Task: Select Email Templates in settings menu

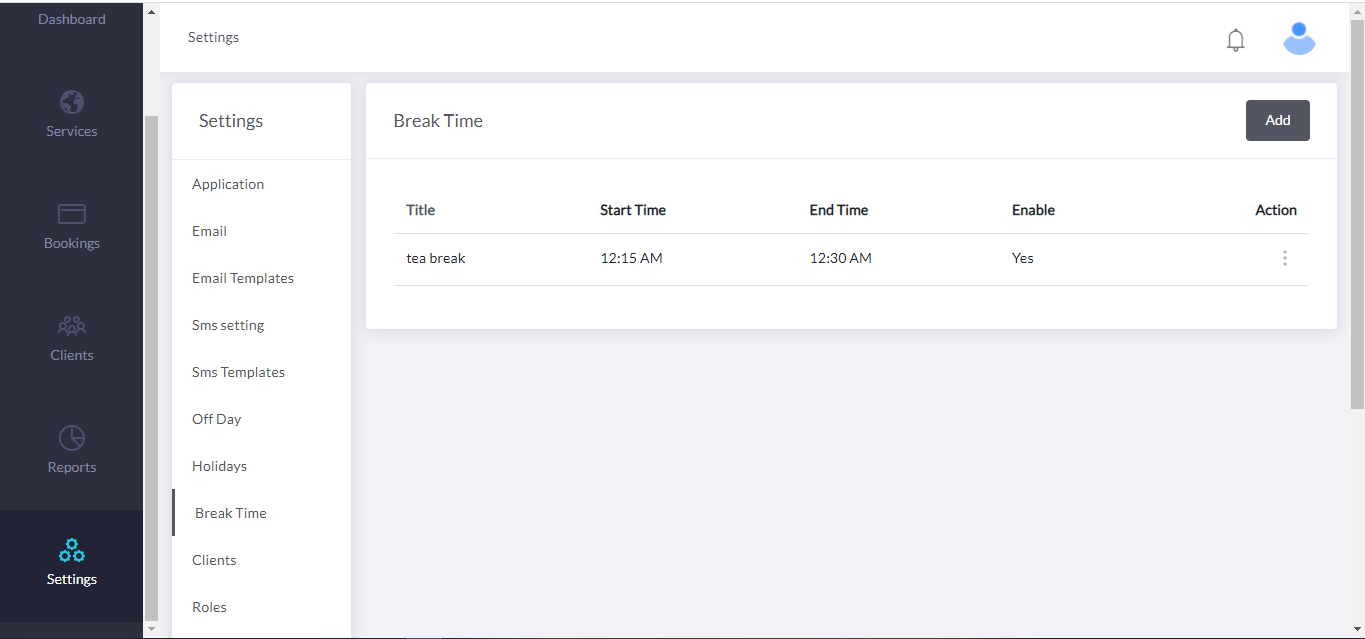Action: point(243,277)
